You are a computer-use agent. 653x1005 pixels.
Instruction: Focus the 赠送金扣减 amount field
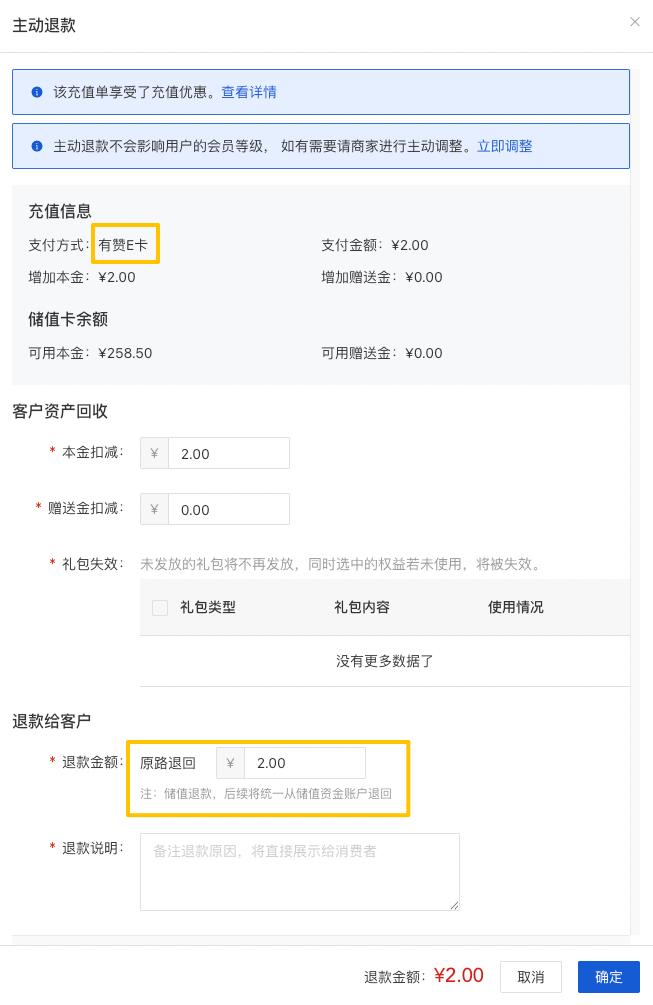point(228,509)
